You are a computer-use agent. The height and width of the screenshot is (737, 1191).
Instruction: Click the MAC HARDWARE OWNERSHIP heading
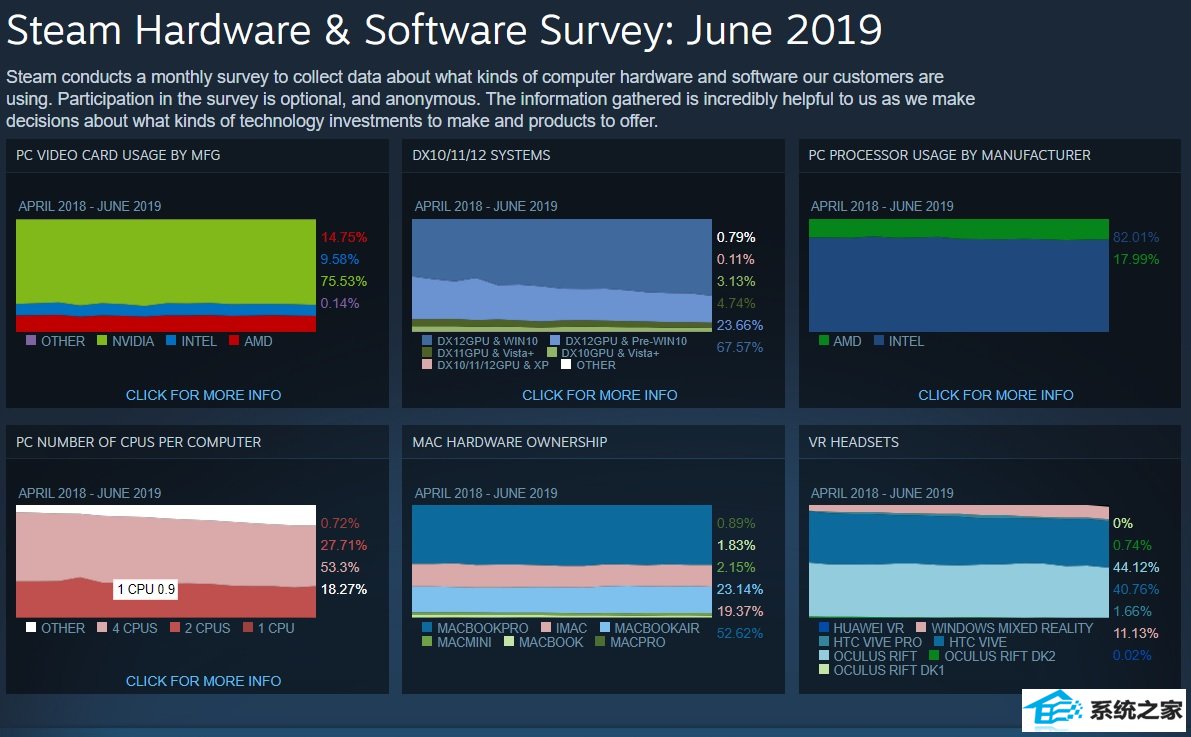click(x=510, y=442)
